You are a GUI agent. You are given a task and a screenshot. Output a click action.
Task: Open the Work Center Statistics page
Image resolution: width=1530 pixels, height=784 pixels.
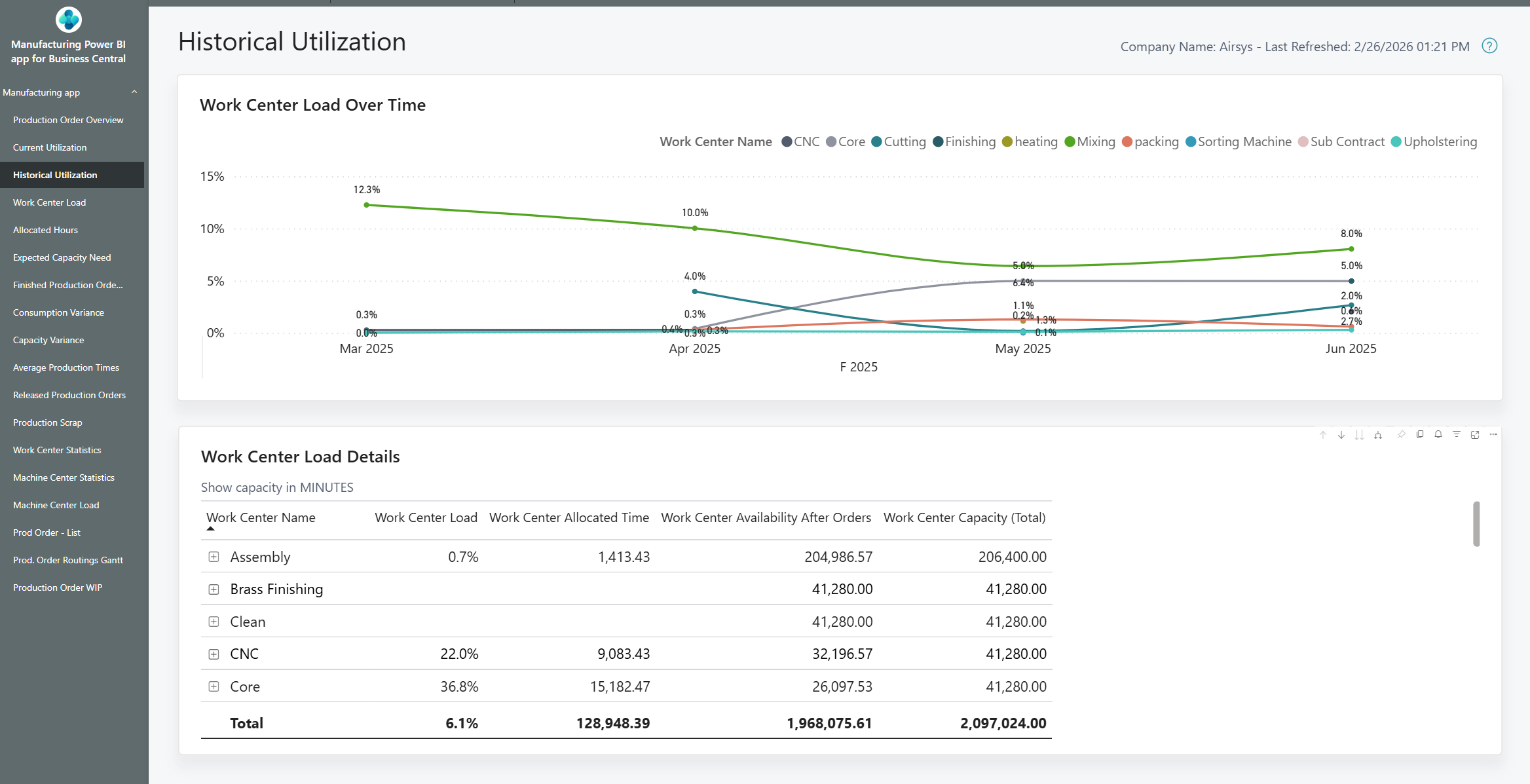coord(57,449)
